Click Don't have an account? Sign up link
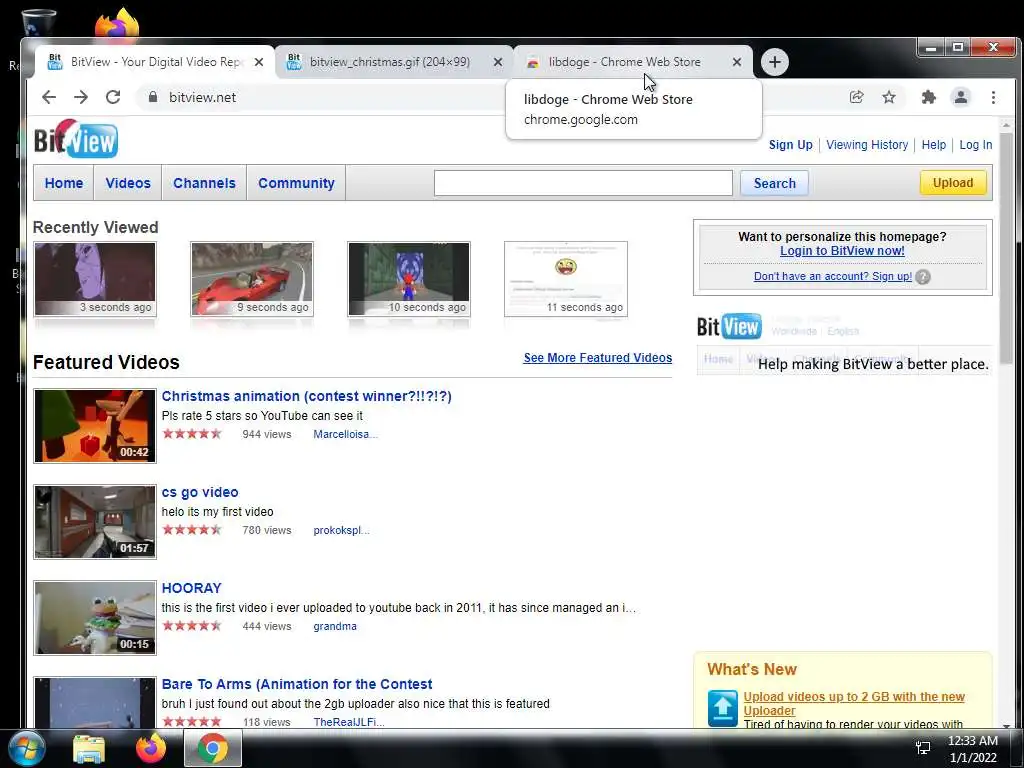 833,276
